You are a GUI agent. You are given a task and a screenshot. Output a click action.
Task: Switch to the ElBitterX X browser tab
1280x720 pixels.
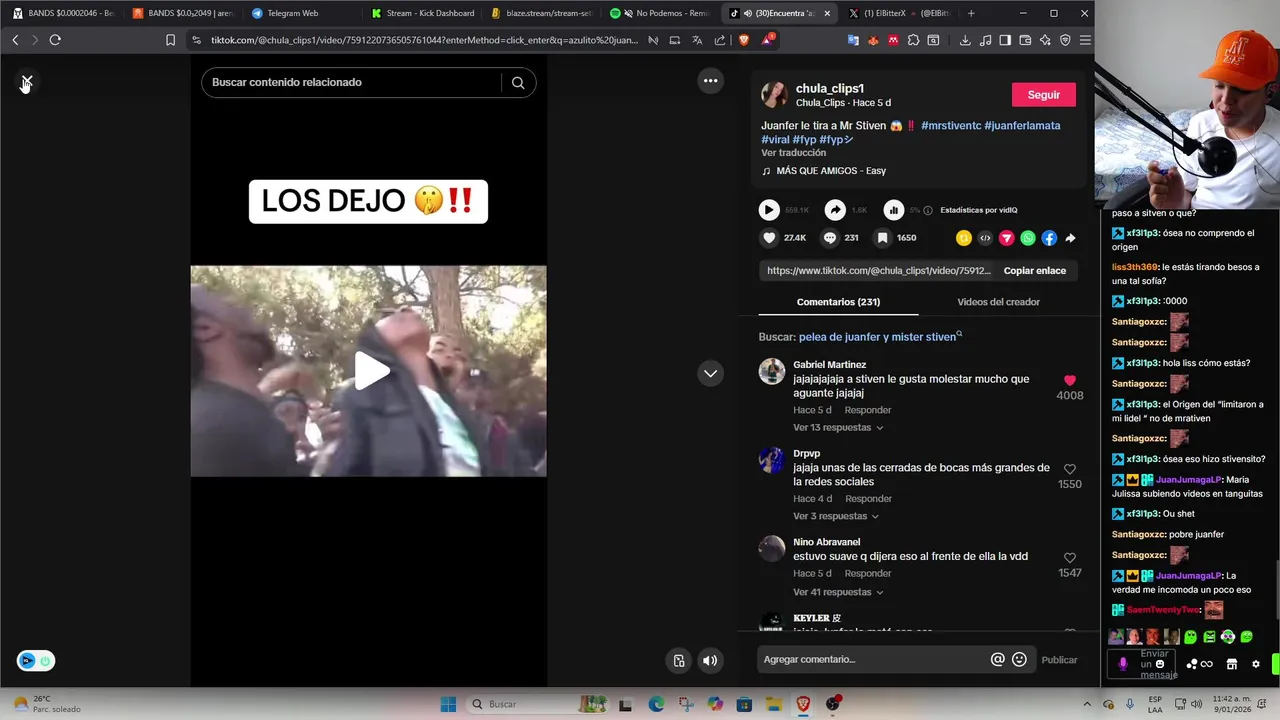pos(900,14)
